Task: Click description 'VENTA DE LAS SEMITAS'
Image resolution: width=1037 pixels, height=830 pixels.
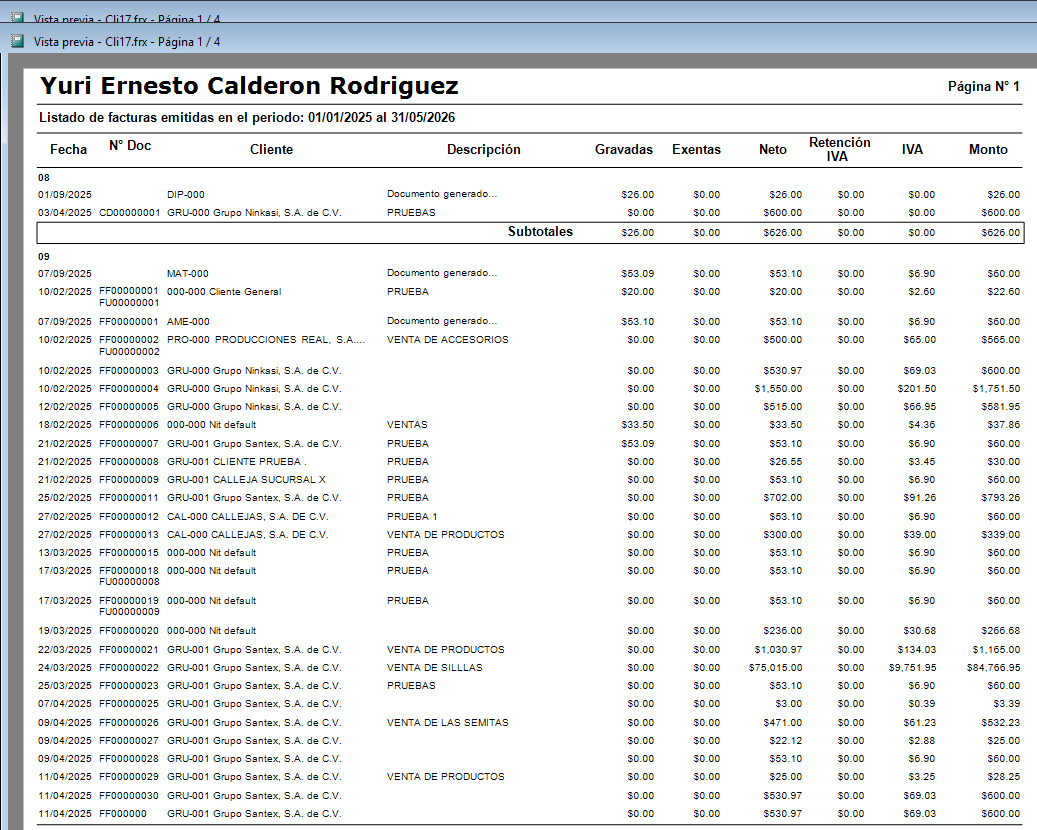Action: [448, 723]
